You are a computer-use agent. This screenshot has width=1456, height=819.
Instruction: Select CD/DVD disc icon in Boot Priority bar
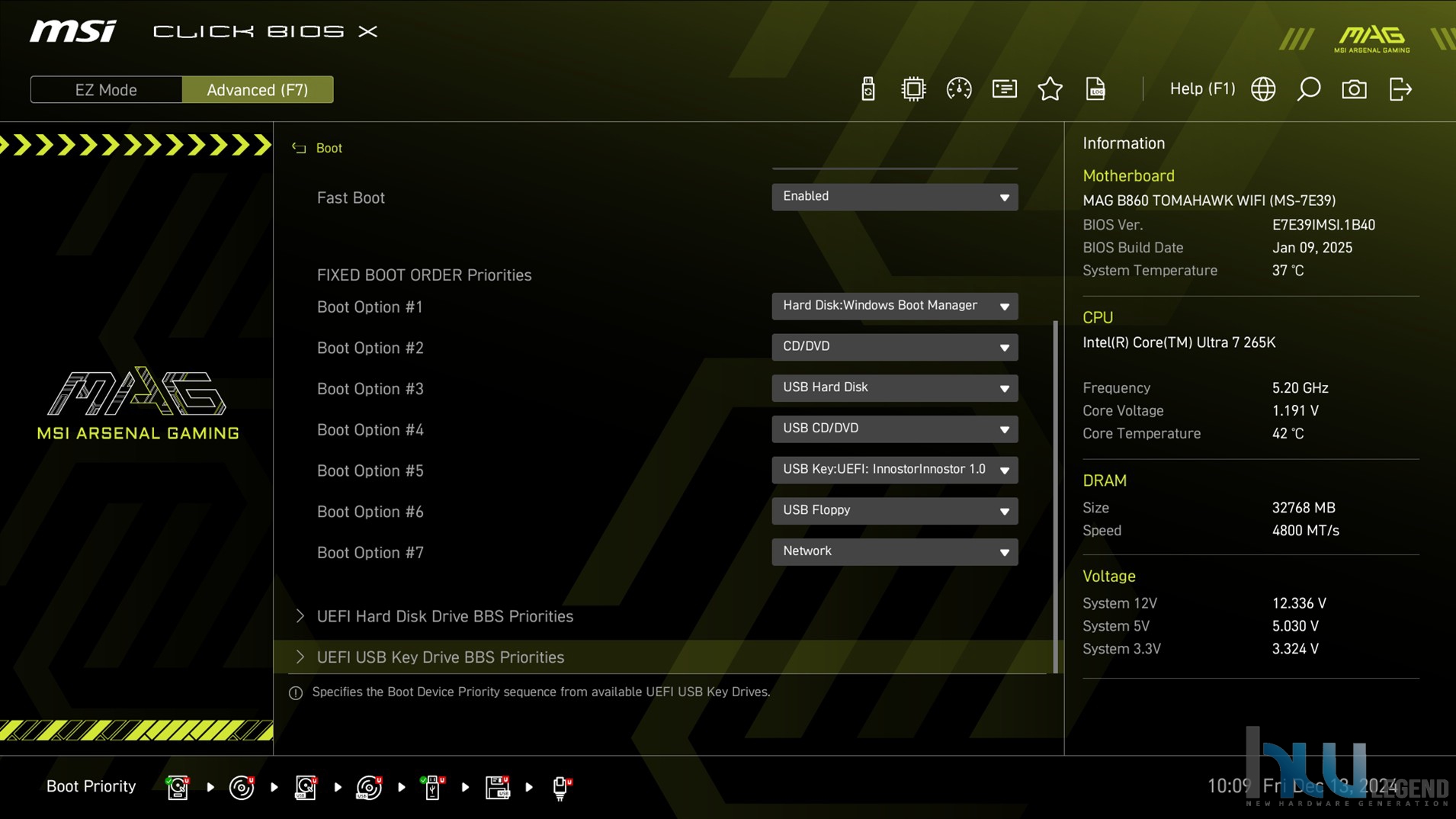pyautogui.click(x=242, y=787)
